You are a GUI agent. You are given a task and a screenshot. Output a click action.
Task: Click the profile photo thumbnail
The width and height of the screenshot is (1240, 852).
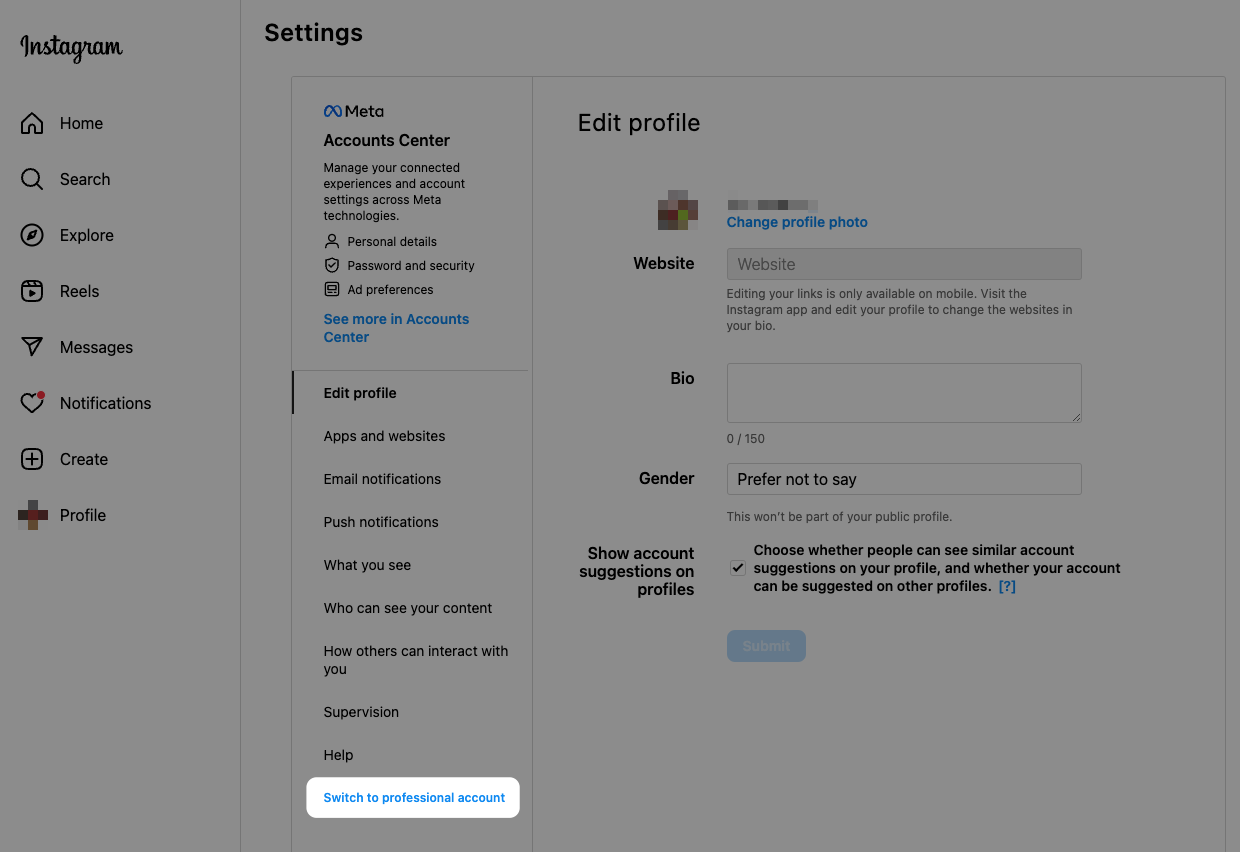[x=678, y=210]
